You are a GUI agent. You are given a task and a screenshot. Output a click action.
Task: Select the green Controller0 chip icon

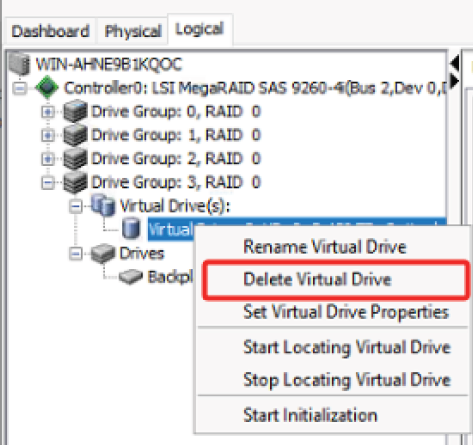pos(47,87)
